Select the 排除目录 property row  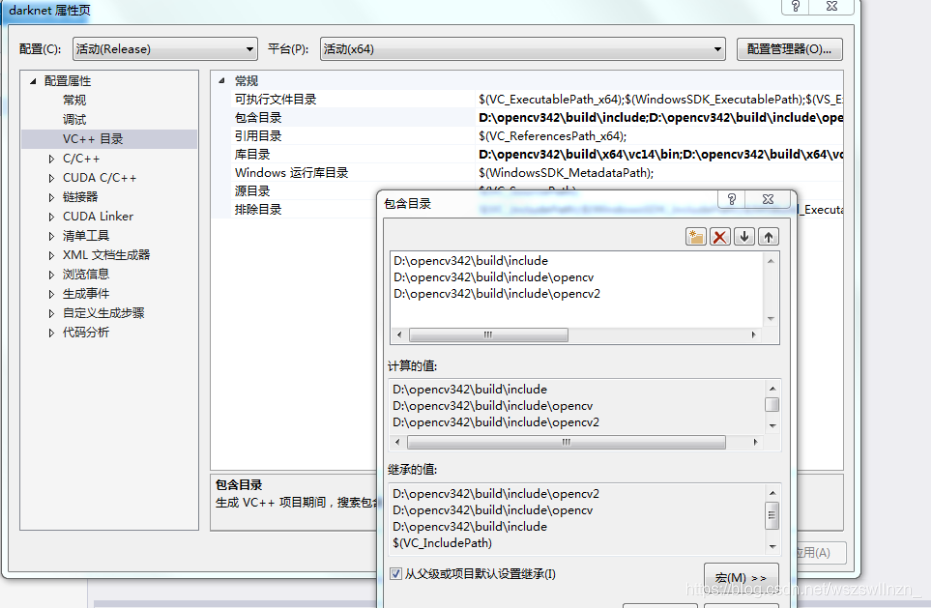303,210
